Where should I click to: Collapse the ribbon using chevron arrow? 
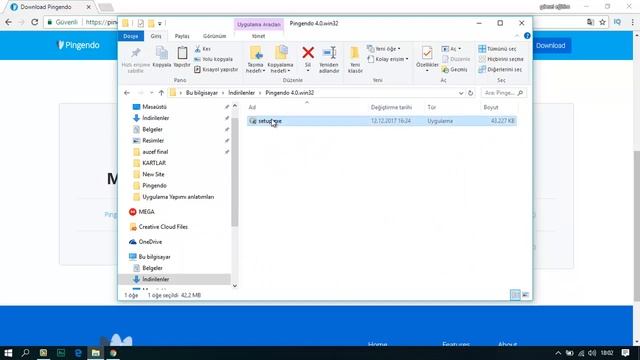pyautogui.click(x=517, y=36)
